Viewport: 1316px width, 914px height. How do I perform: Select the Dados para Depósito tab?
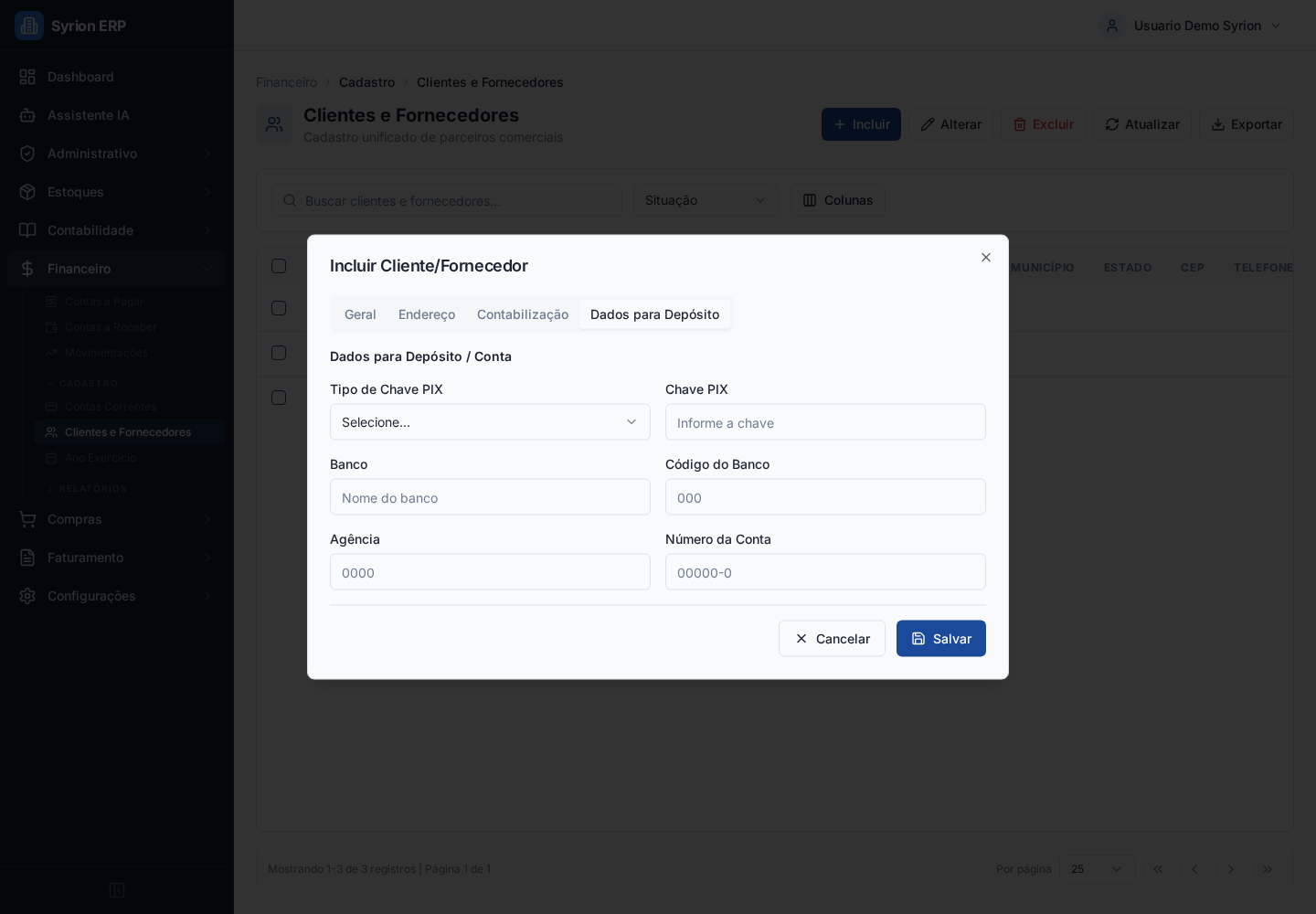[654, 314]
